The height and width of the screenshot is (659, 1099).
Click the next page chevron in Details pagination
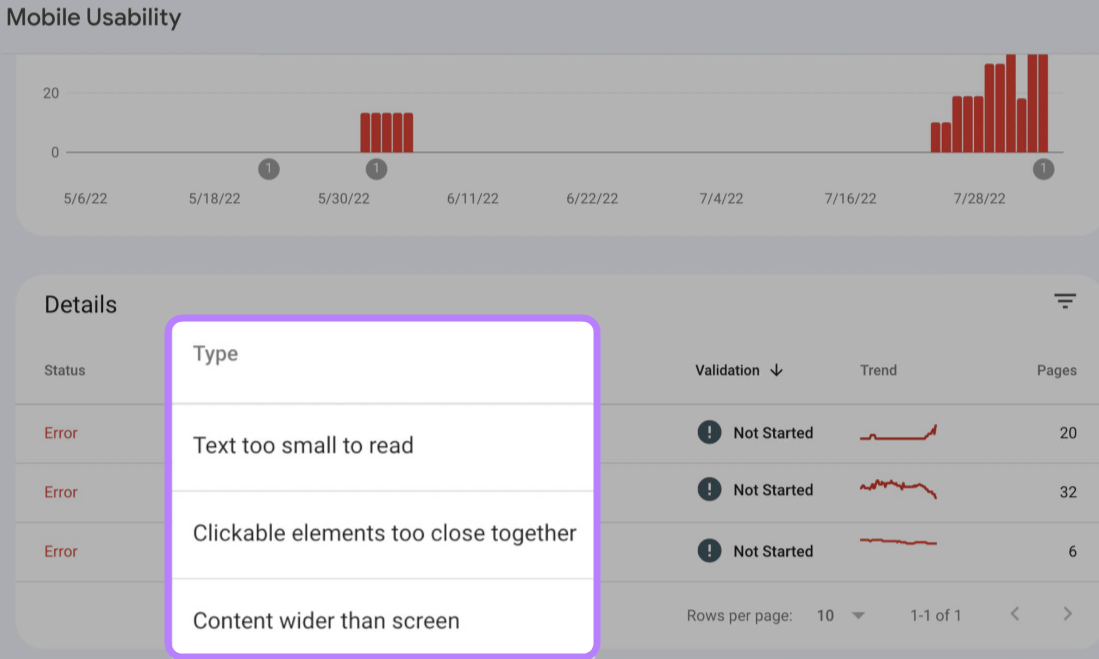coord(1068,615)
